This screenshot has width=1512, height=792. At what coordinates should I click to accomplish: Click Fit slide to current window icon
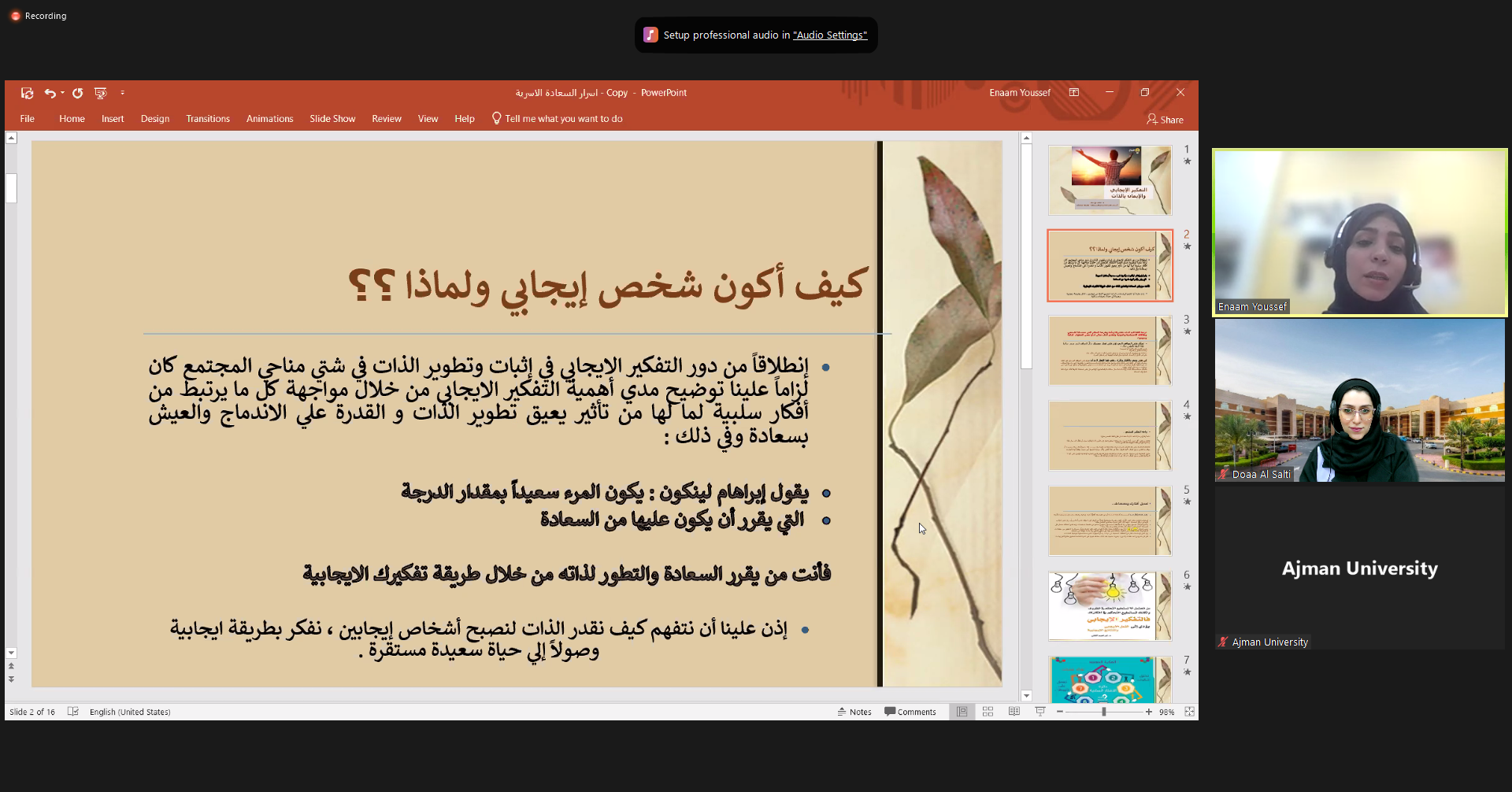click(1189, 712)
